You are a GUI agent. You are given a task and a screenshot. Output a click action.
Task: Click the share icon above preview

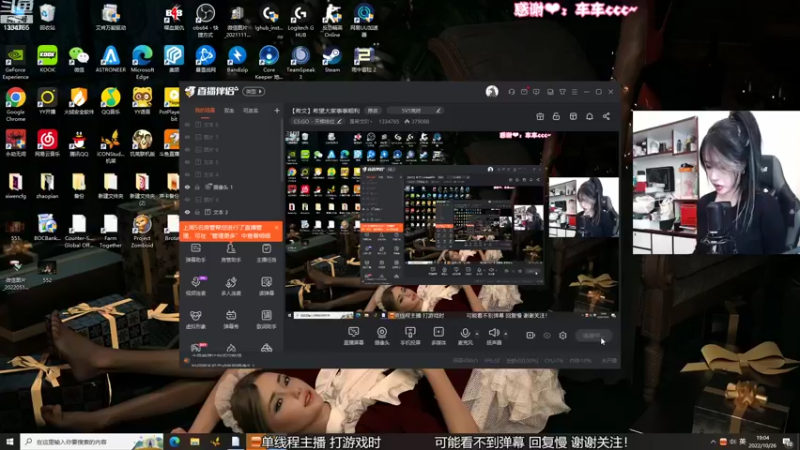point(606,116)
